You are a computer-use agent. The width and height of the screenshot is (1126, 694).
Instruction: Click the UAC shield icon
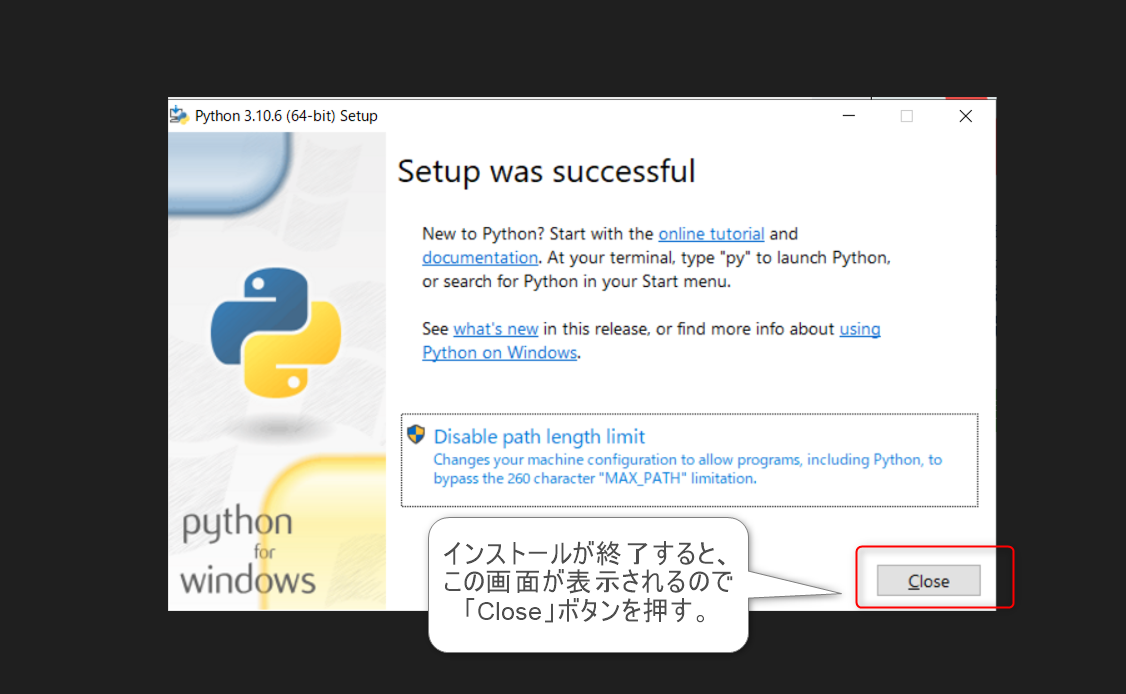coord(416,435)
